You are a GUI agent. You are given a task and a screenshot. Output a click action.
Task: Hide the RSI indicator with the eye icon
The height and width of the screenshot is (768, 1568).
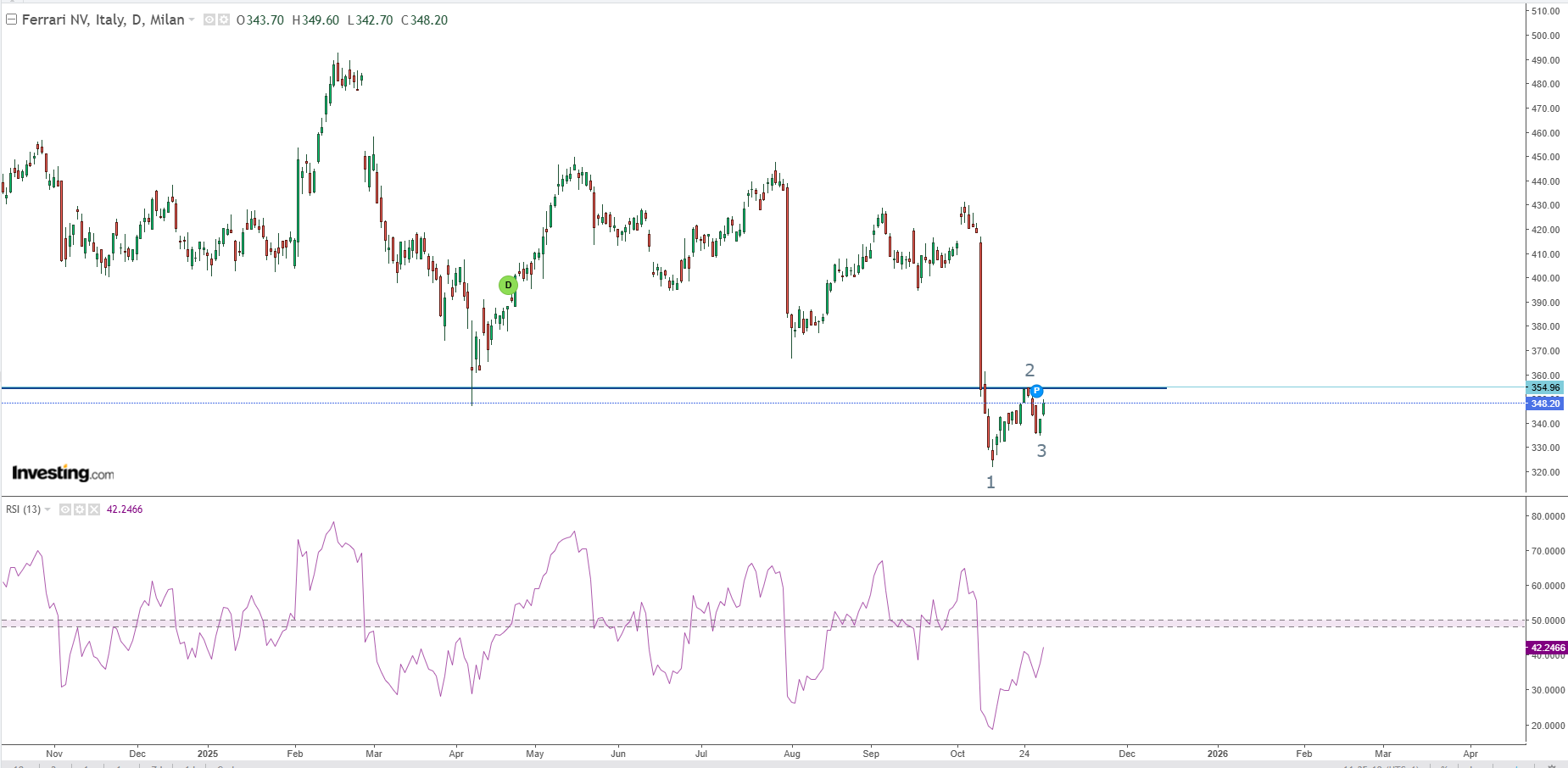tap(65, 509)
